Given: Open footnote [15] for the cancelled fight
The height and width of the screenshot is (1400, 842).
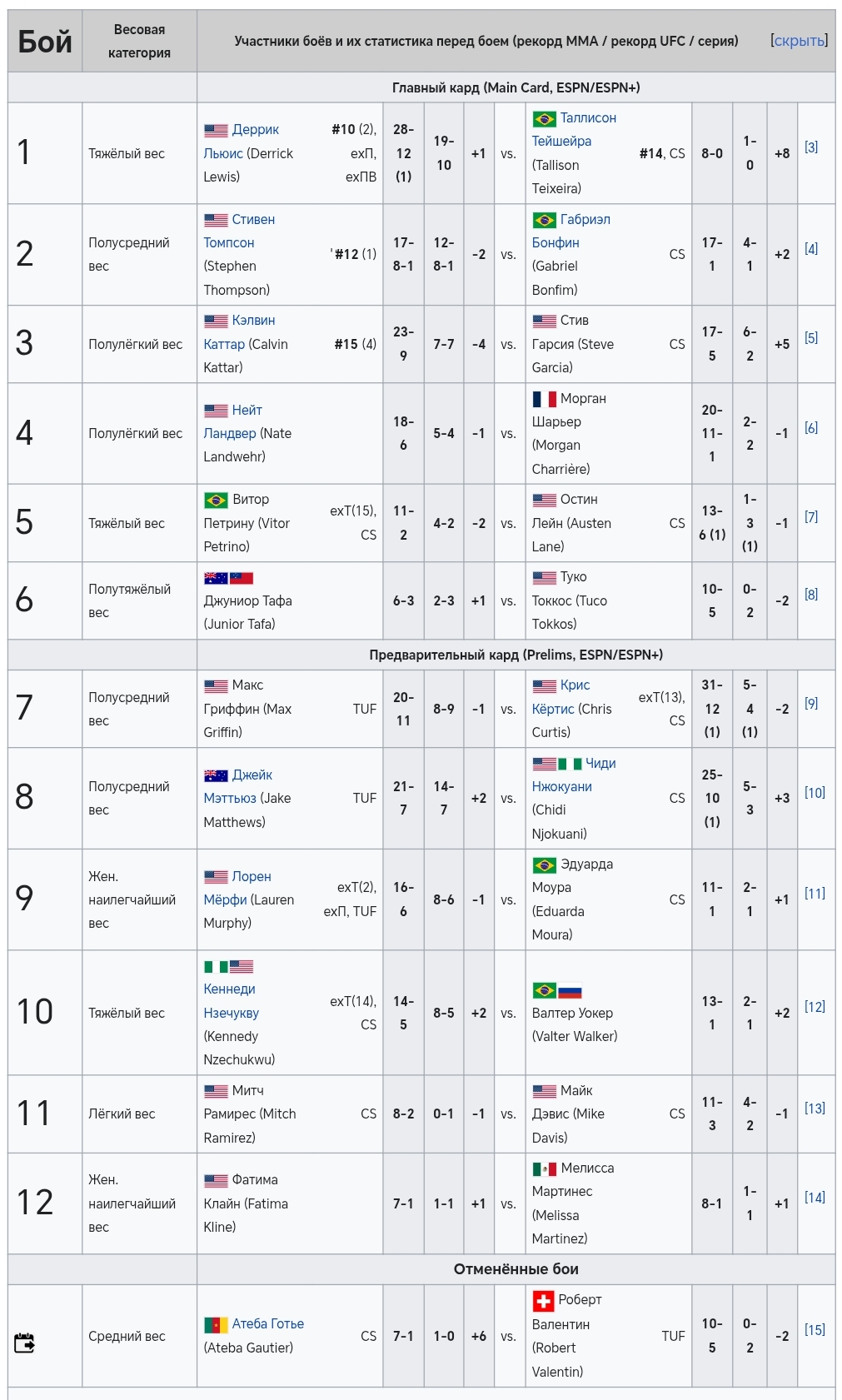Looking at the screenshot, I should tap(814, 1330).
